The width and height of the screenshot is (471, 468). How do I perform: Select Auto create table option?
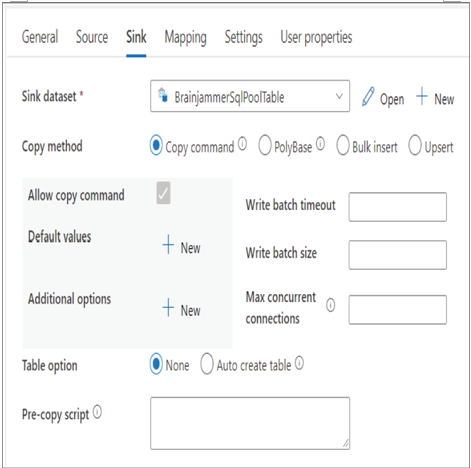coord(207,364)
